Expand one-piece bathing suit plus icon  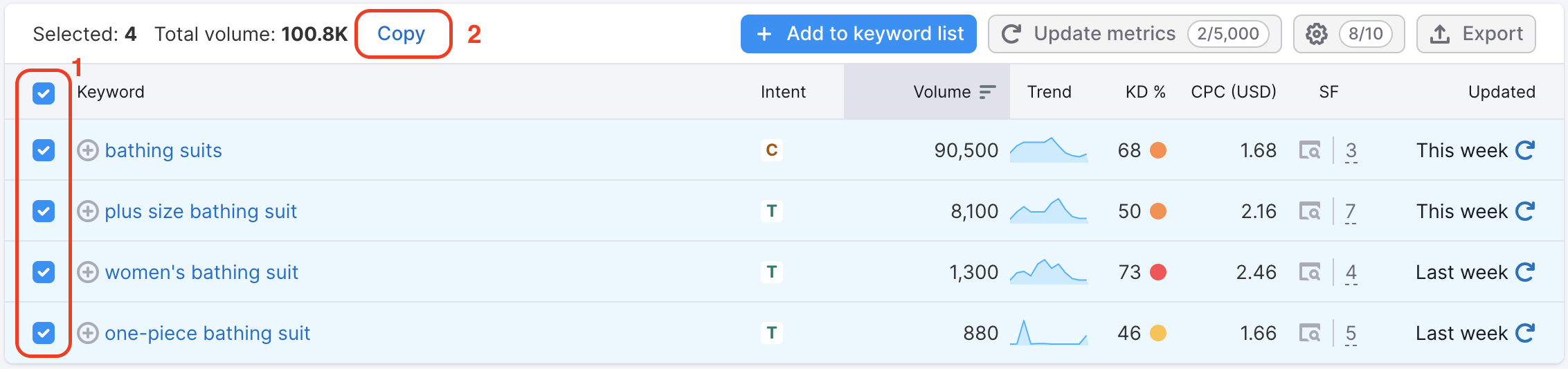click(x=87, y=333)
